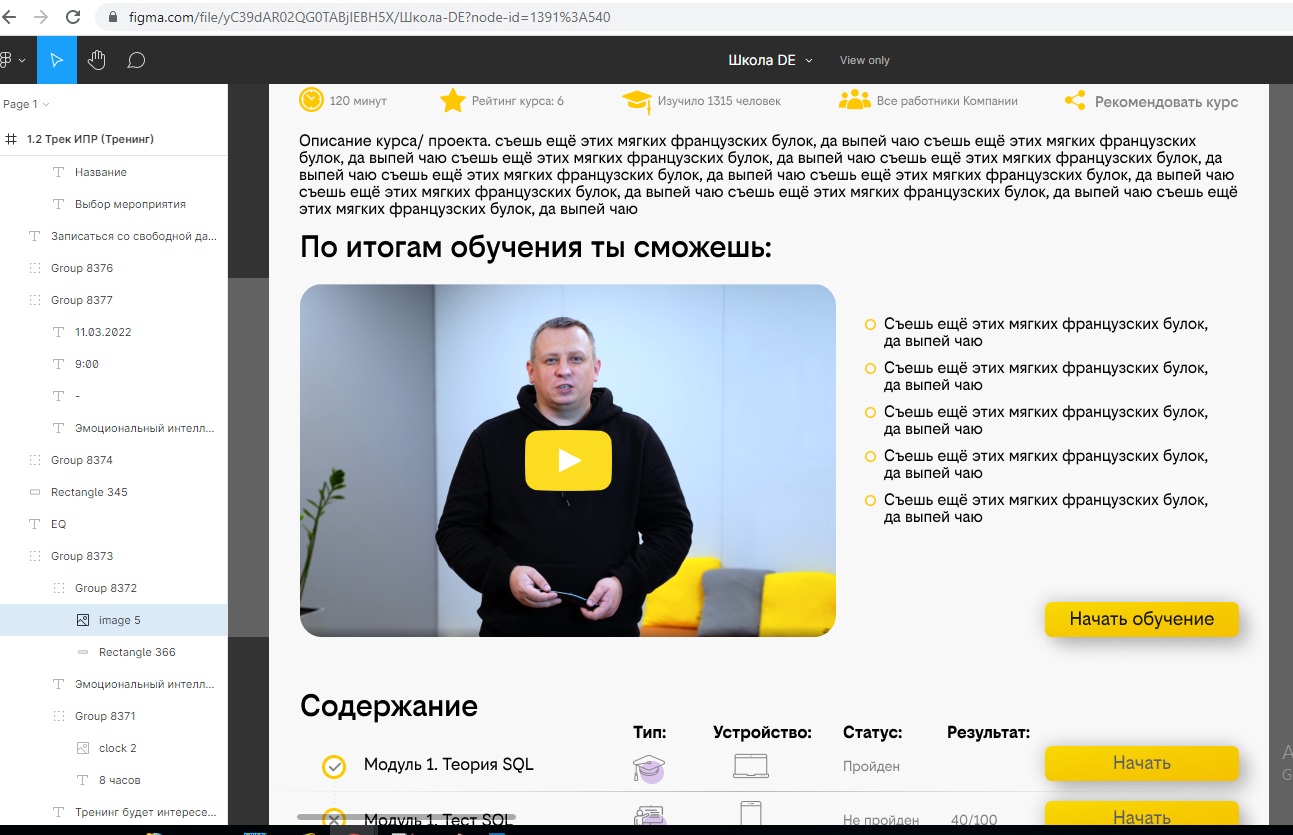
Task: Select the Add comment tool
Action: pyautogui.click(x=136, y=60)
